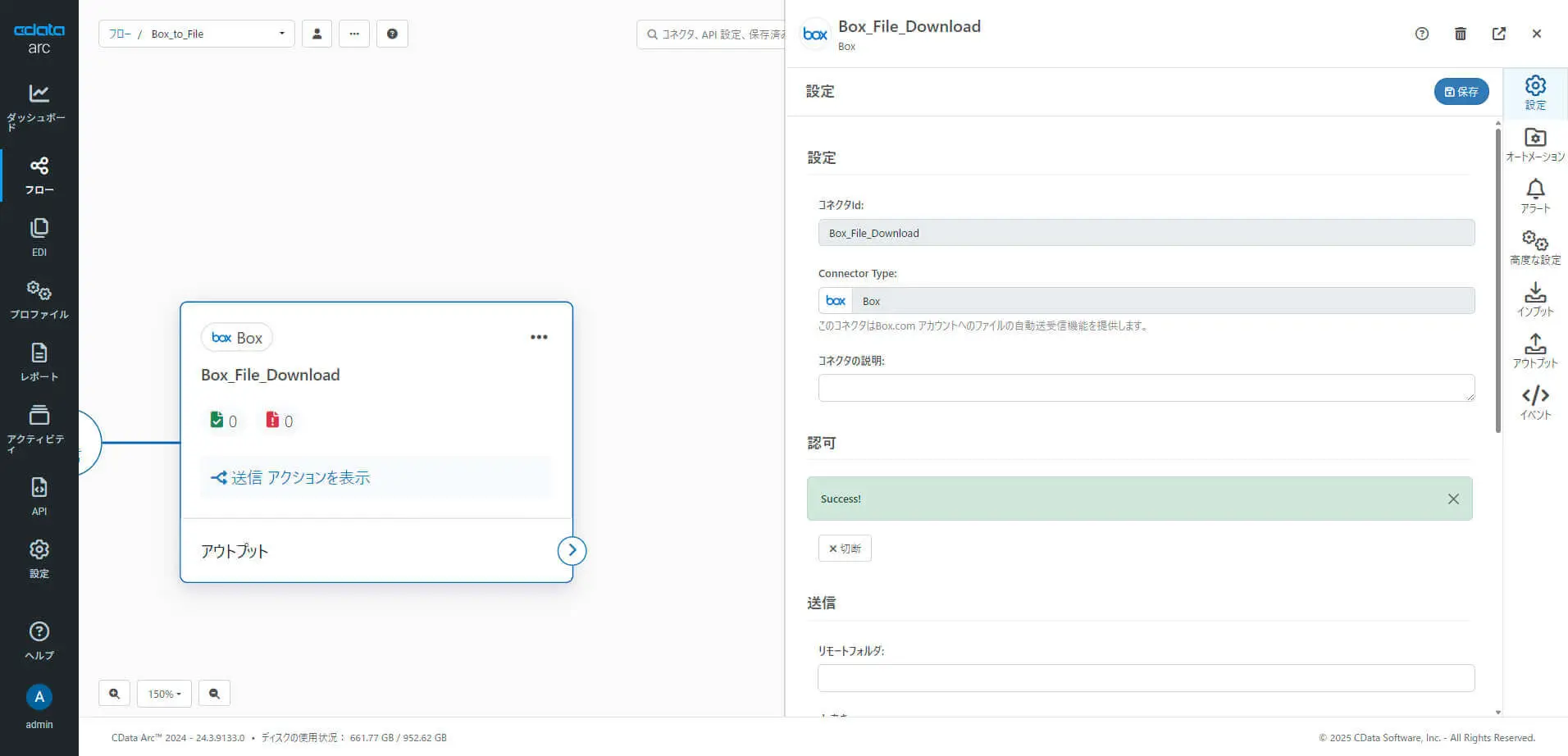Go to Profile settings in sidebar
This screenshot has height=756, width=1568.
coord(39,299)
